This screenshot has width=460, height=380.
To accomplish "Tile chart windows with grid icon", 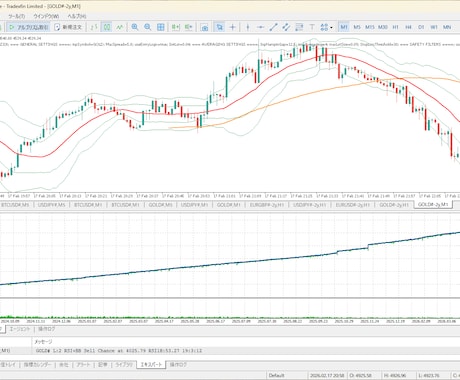I will tap(161, 27).
